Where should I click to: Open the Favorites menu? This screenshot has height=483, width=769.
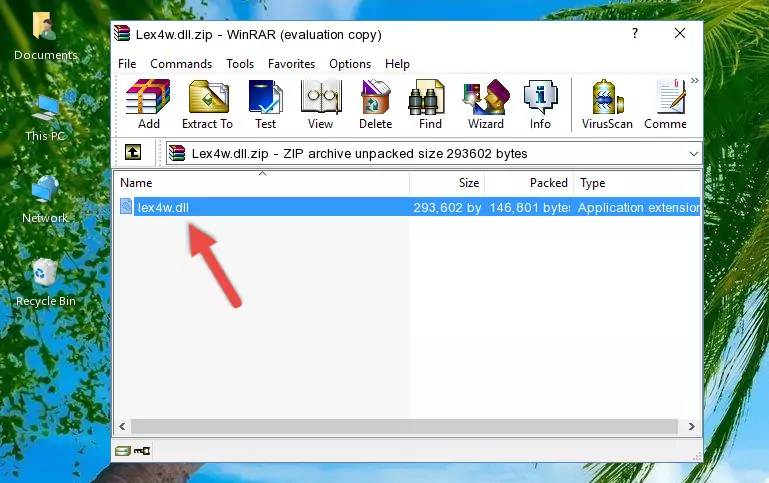291,64
